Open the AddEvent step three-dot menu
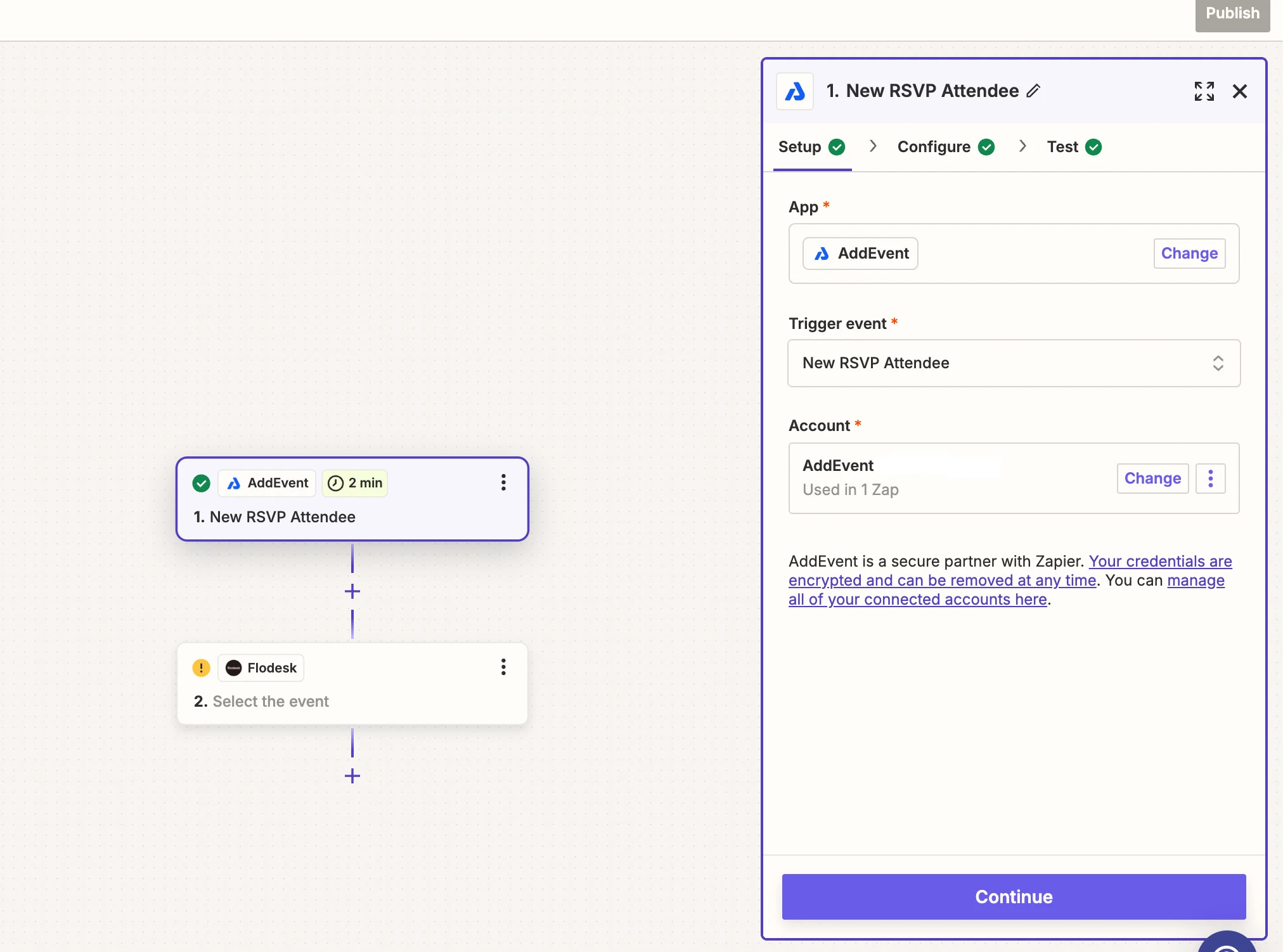The width and height of the screenshot is (1283, 952). 503,482
